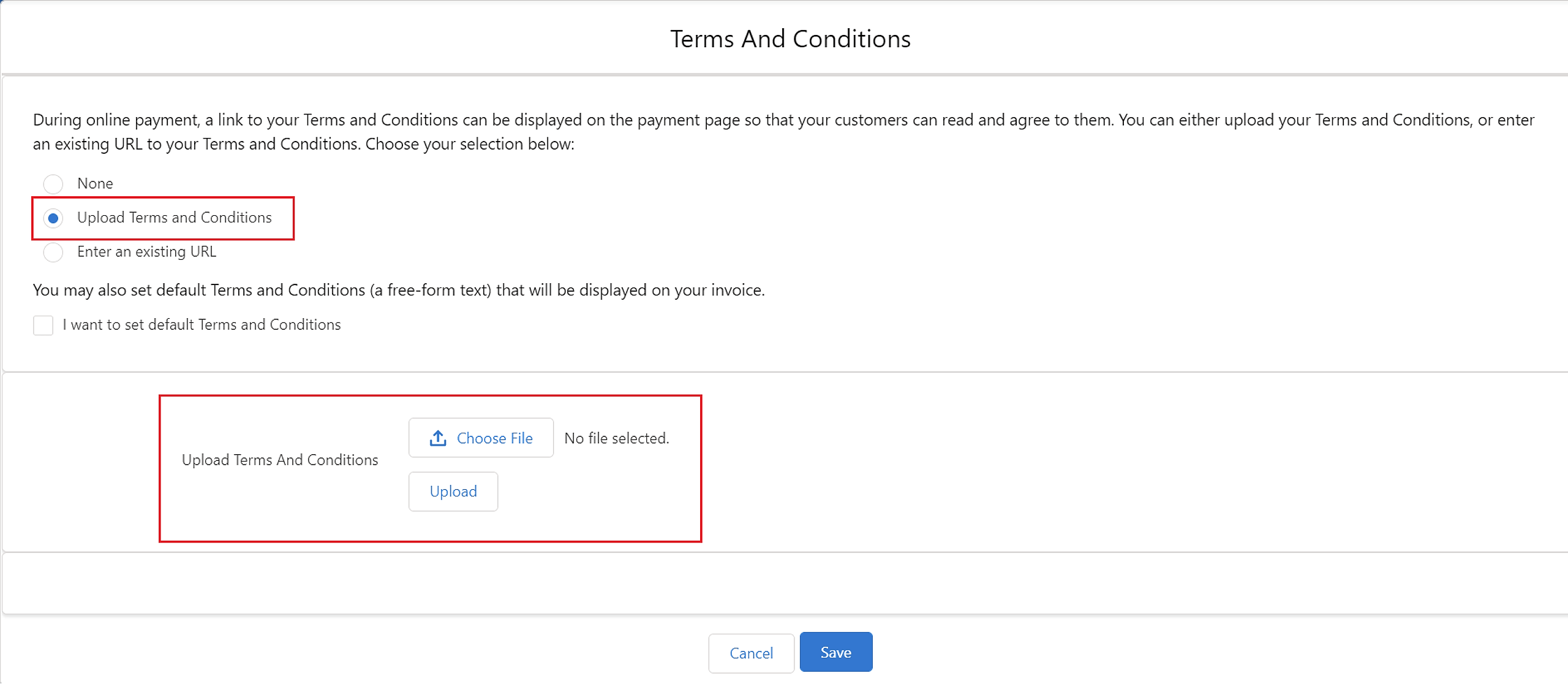
Task: Click the Choose File label text
Action: click(494, 438)
